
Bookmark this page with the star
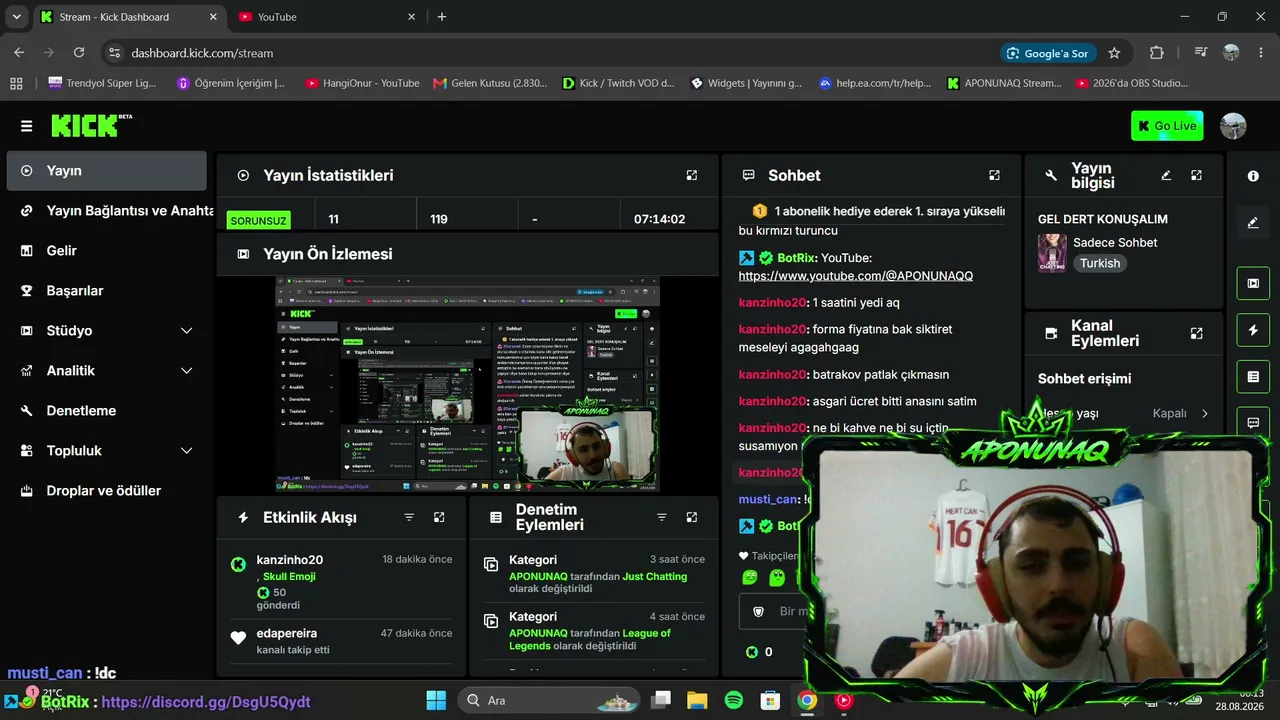click(x=1114, y=53)
